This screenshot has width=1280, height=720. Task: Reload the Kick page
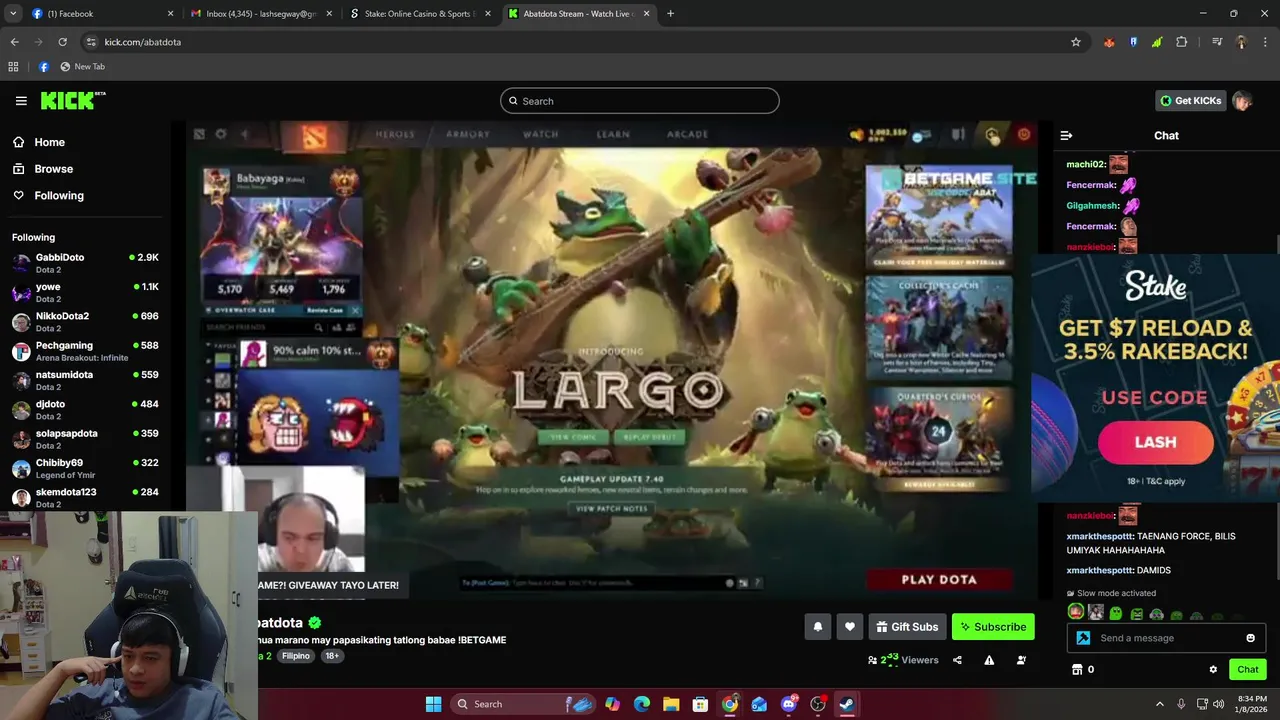pyautogui.click(x=62, y=42)
